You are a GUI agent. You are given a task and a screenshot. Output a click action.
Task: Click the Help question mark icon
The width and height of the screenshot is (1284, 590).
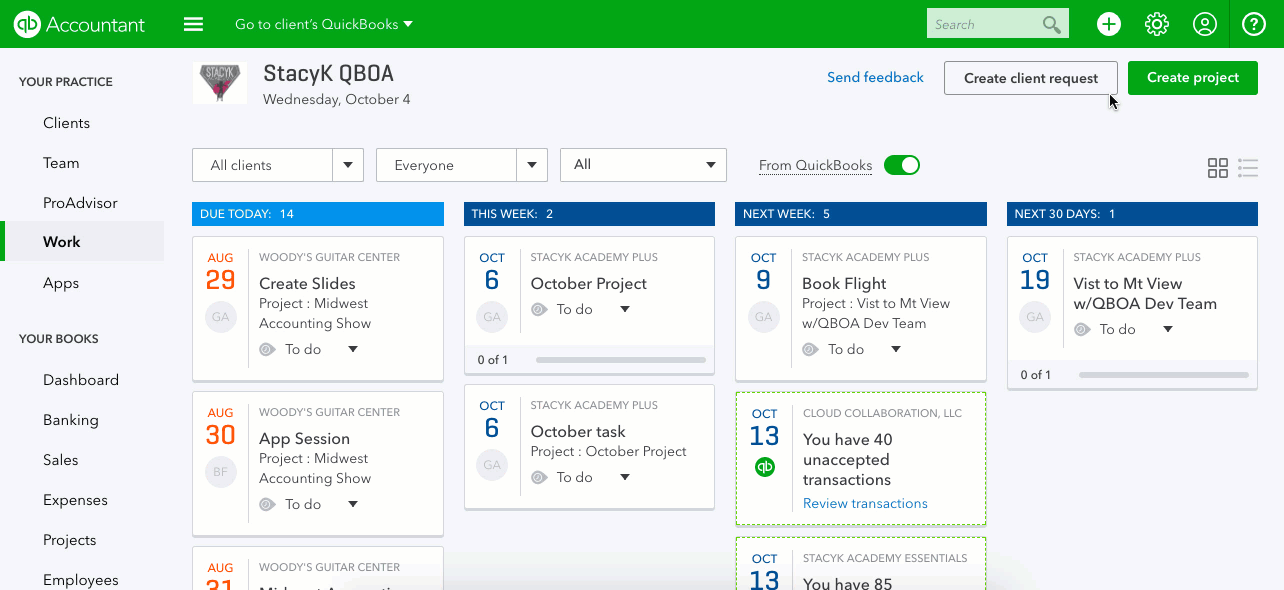point(1254,24)
